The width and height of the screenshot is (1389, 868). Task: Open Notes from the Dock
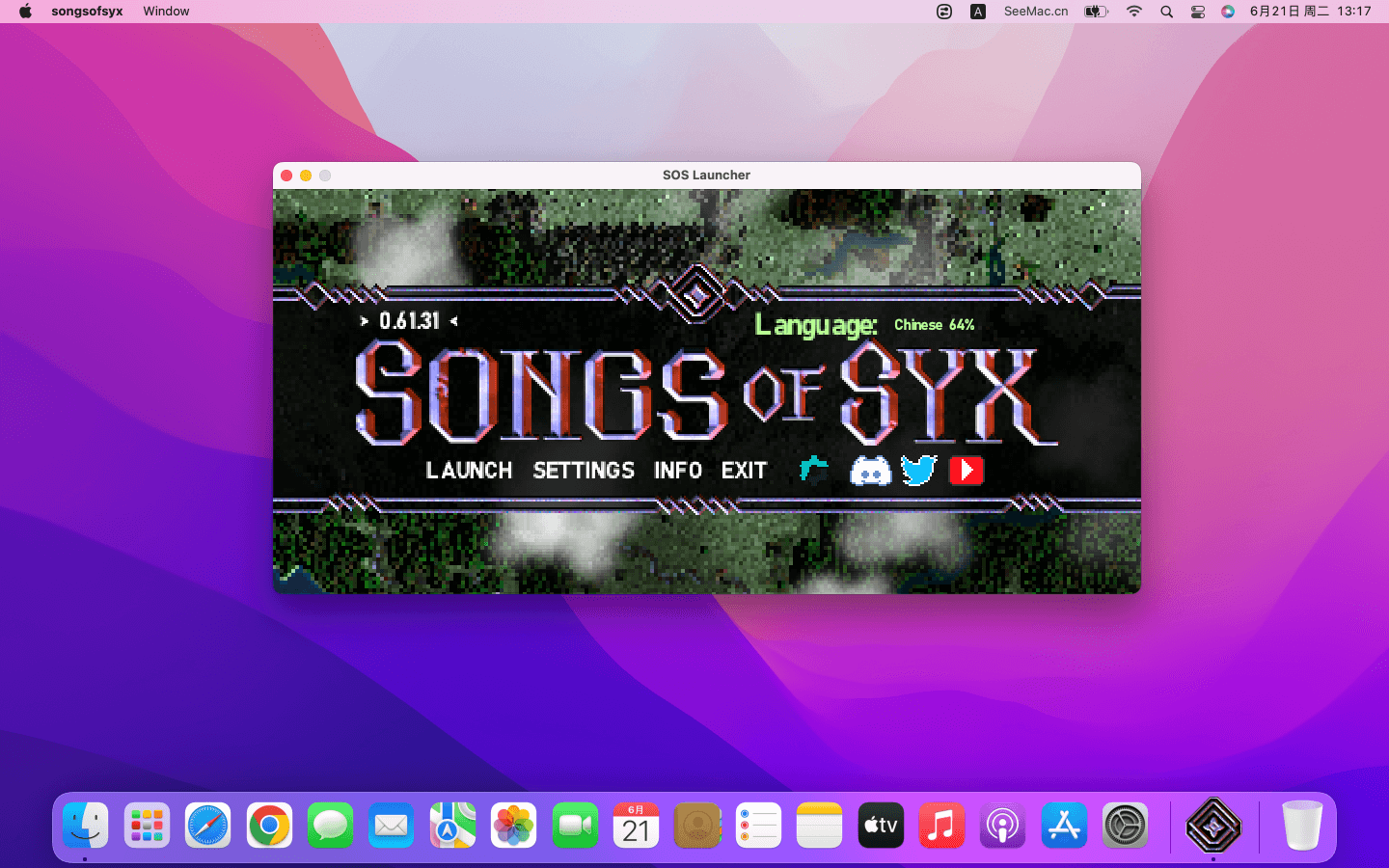(x=820, y=826)
